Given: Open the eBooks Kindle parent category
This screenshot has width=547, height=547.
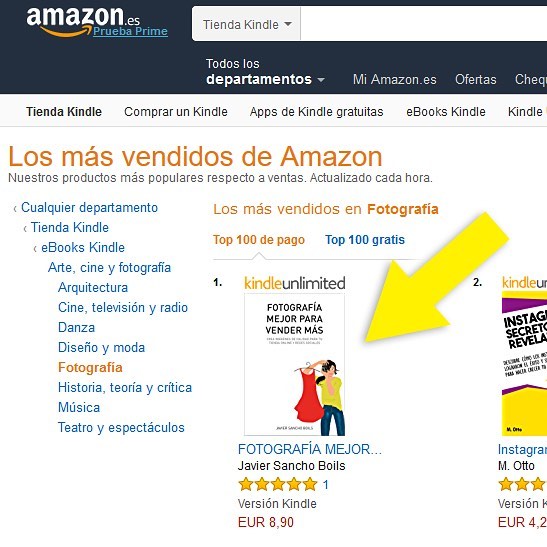Looking at the screenshot, I should [83, 248].
